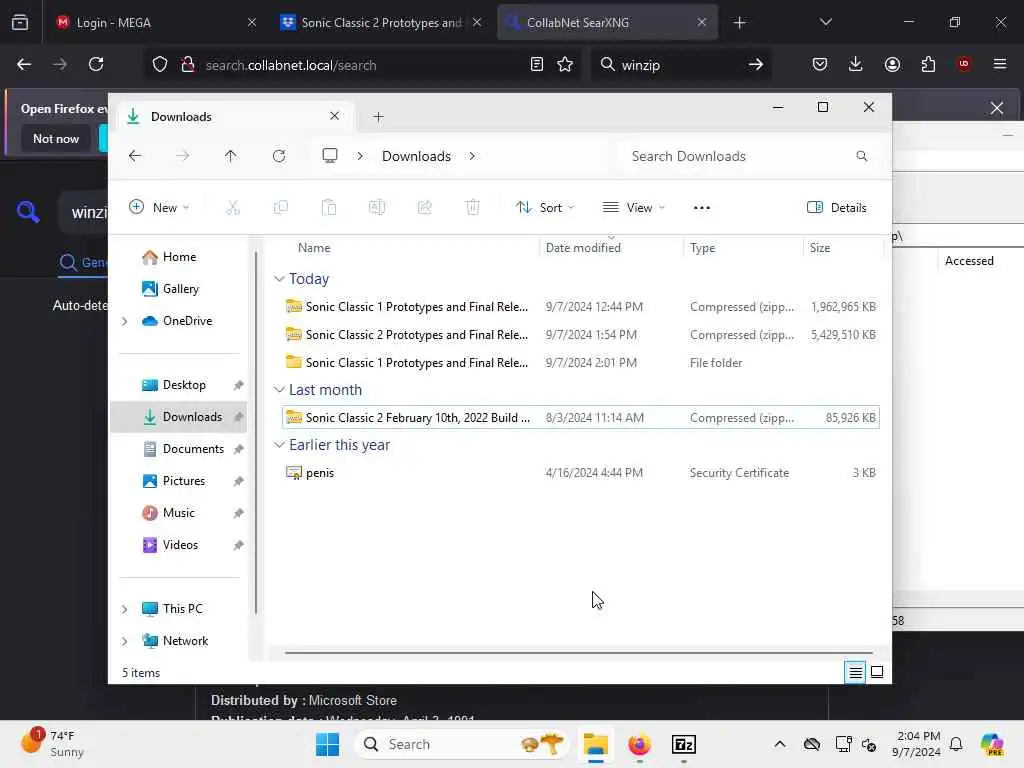This screenshot has width=1024, height=768.
Task: Click the Rename icon in Explorer toolbar
Action: (377, 208)
